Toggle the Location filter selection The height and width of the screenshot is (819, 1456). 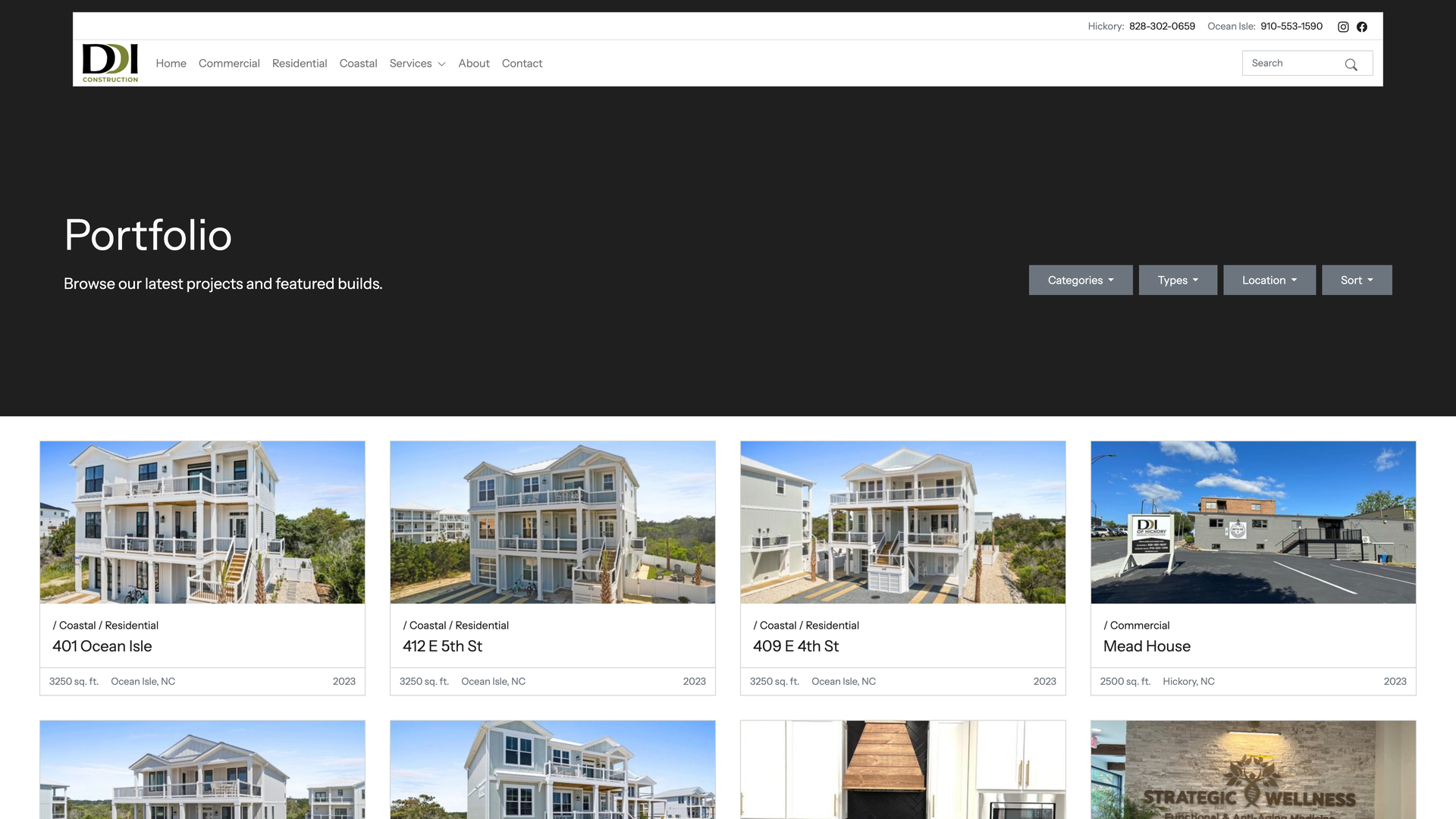(1269, 279)
